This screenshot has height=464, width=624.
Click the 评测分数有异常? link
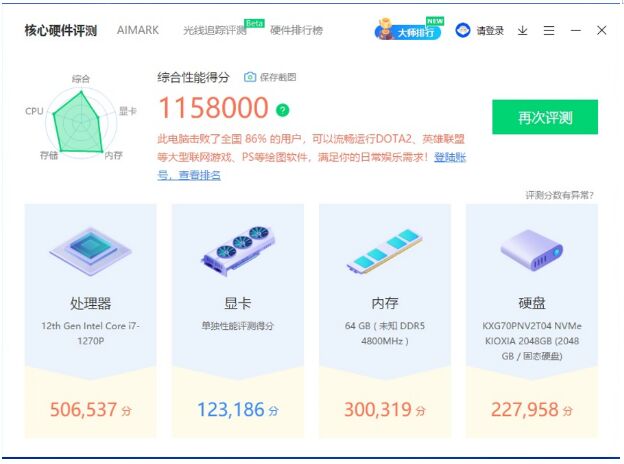coord(559,195)
